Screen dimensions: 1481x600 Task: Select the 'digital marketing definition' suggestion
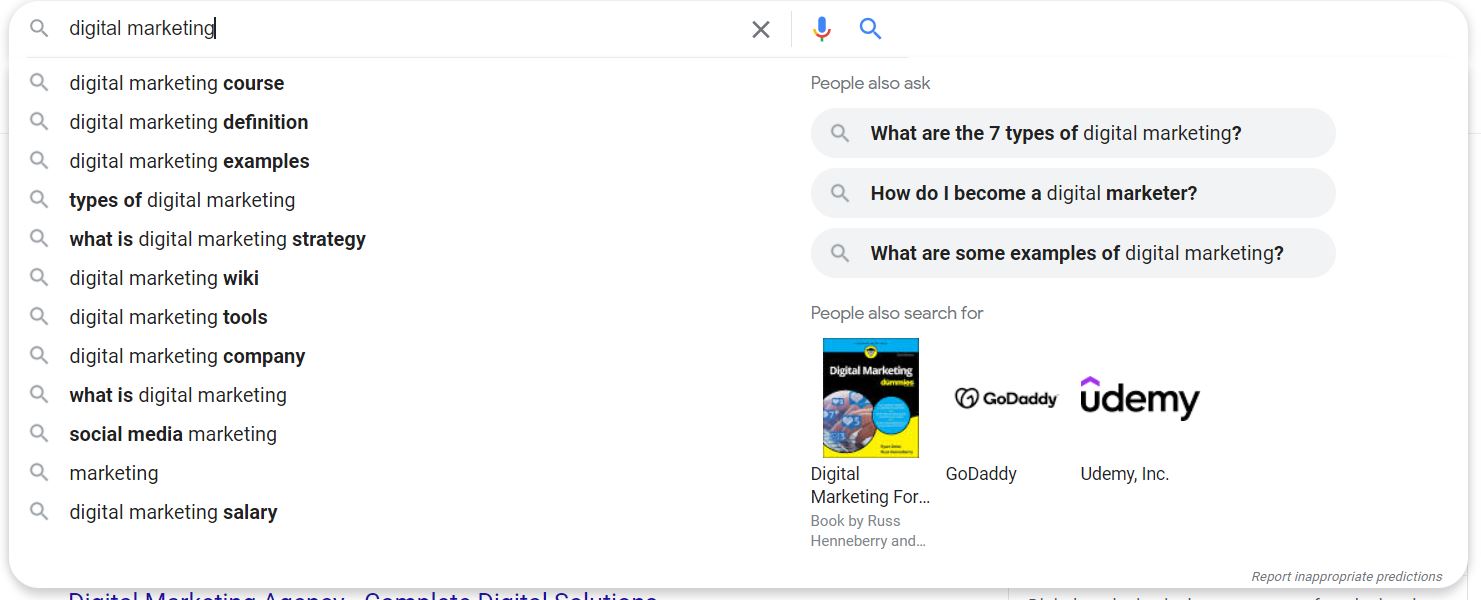(188, 121)
